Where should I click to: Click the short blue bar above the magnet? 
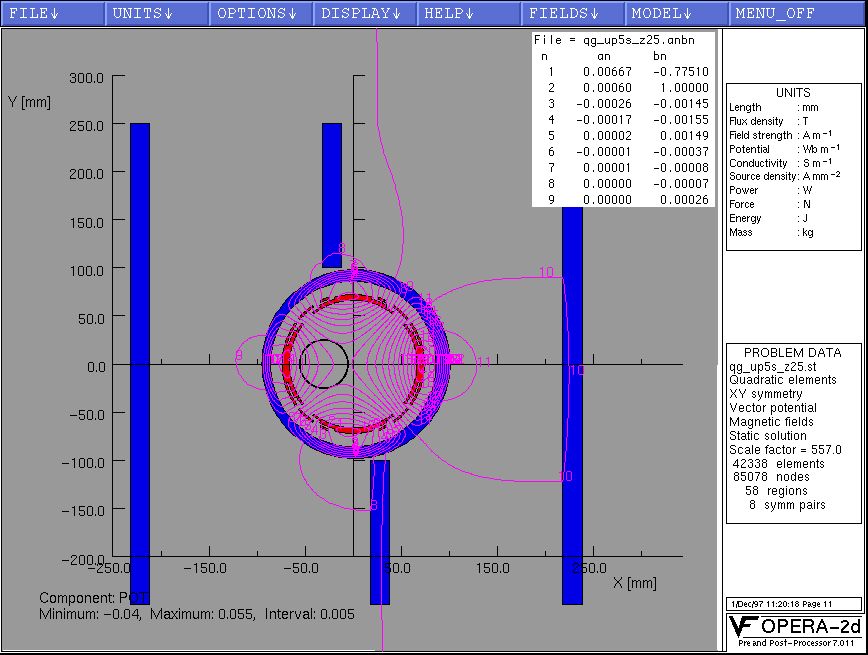pos(332,195)
